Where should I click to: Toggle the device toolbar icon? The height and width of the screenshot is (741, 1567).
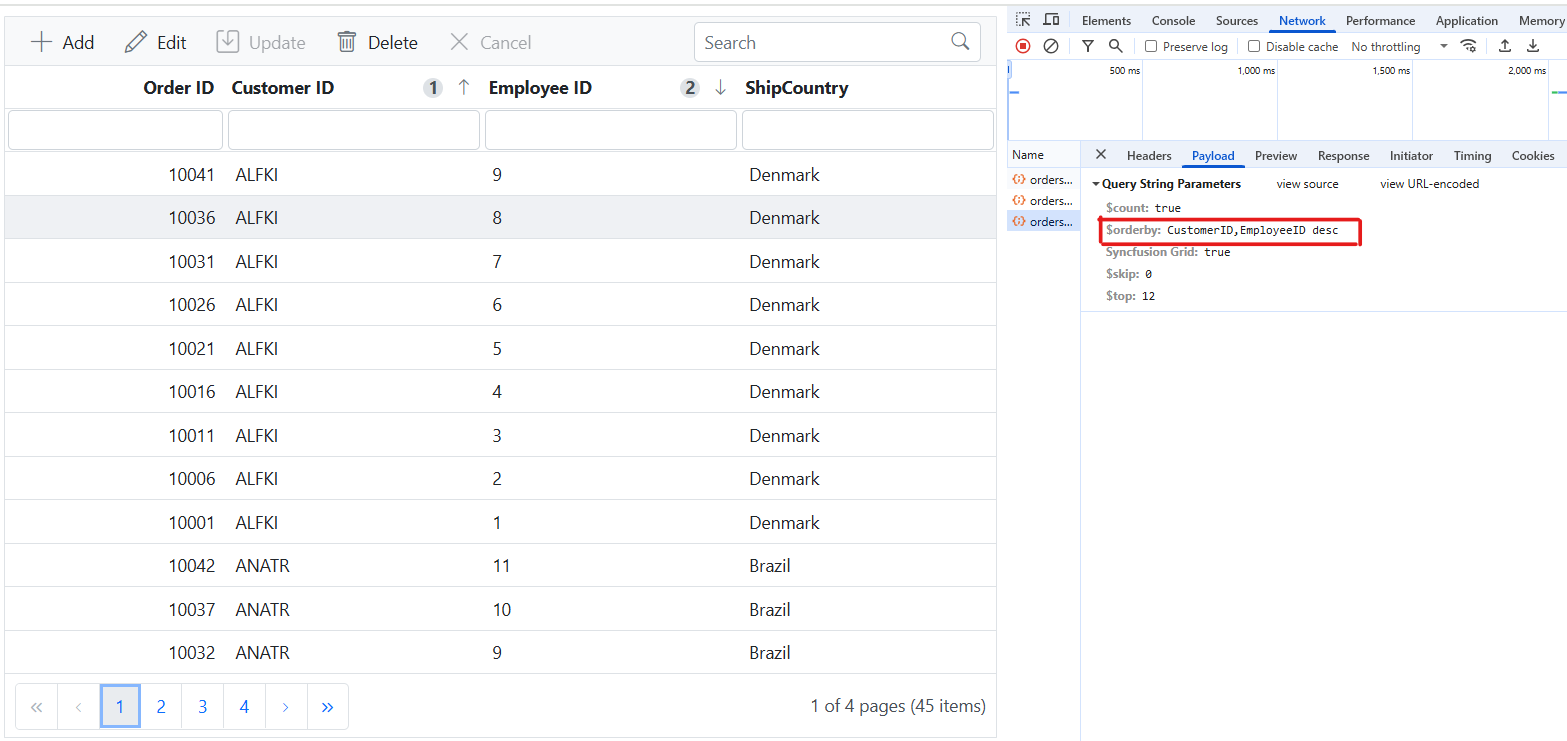(x=1050, y=19)
